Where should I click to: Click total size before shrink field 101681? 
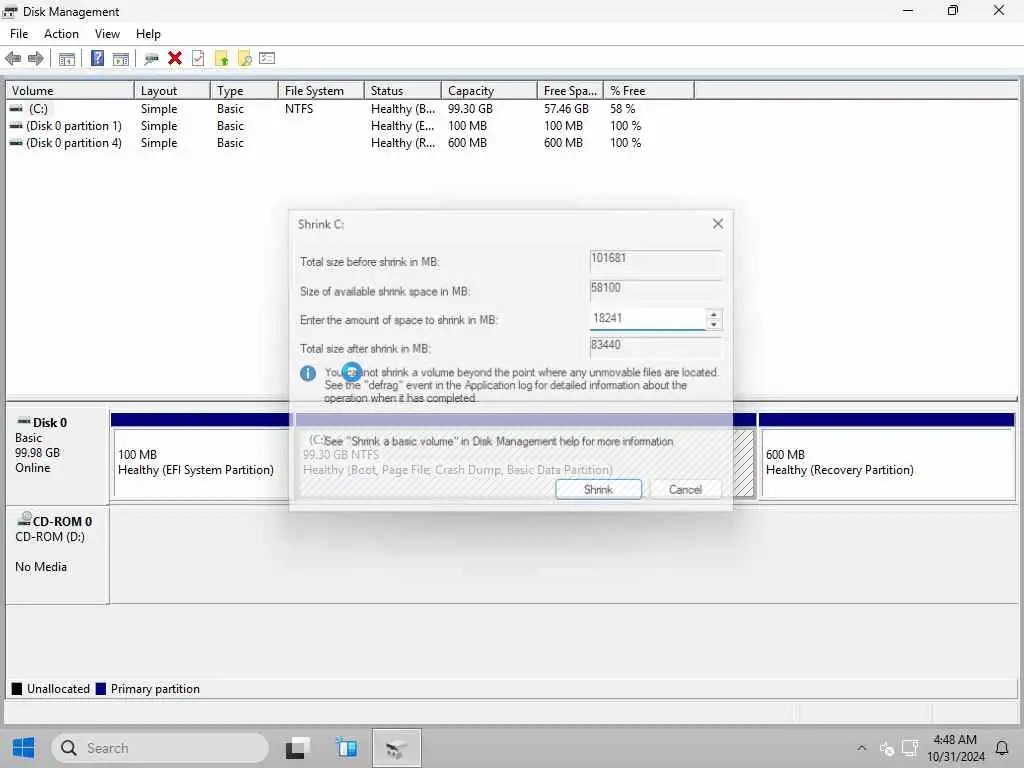pos(656,261)
